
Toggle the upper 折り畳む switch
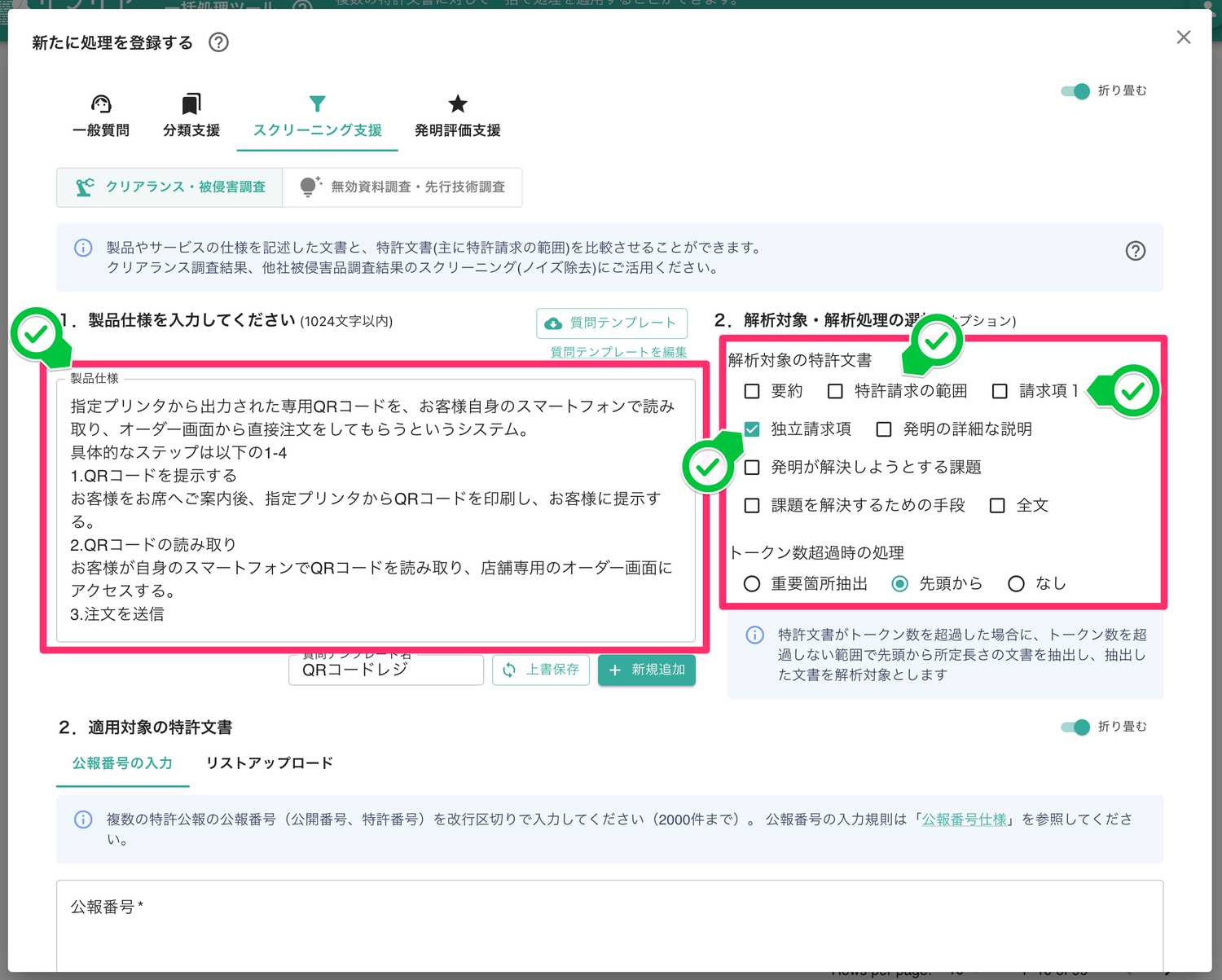pyautogui.click(x=1075, y=91)
